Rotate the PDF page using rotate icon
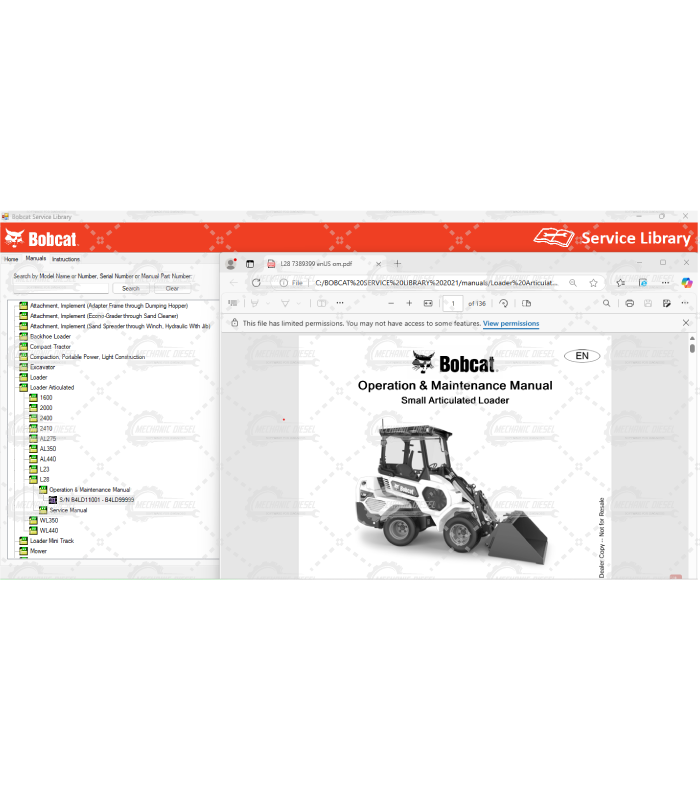The height and width of the screenshot is (800, 700). coord(503,303)
